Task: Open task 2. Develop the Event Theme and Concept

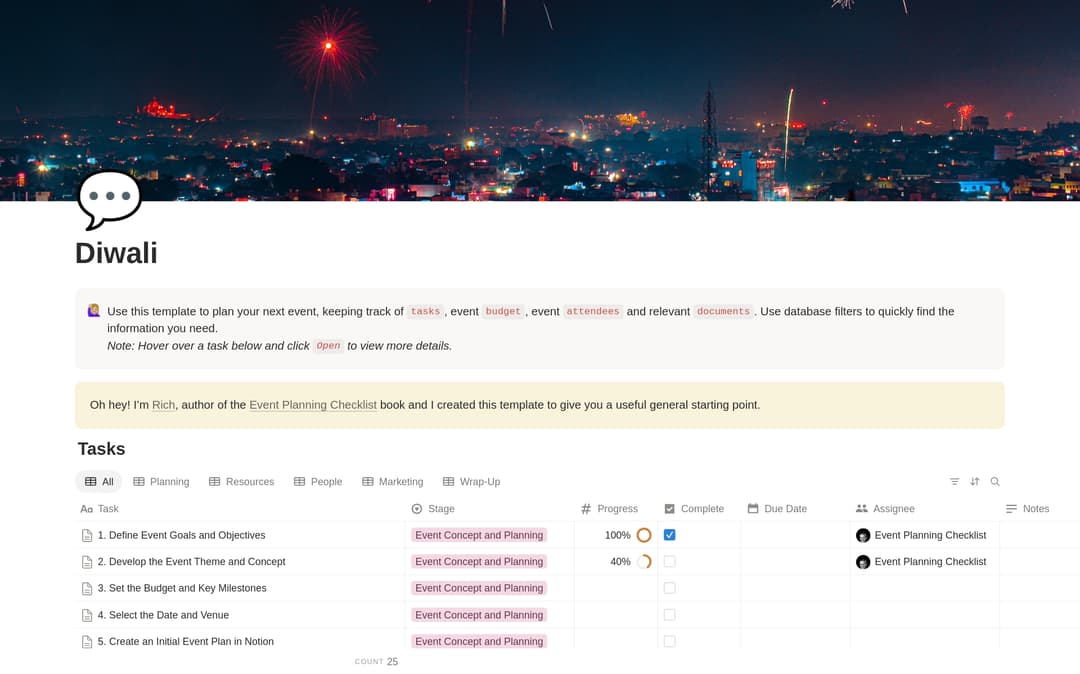Action: 191,562
